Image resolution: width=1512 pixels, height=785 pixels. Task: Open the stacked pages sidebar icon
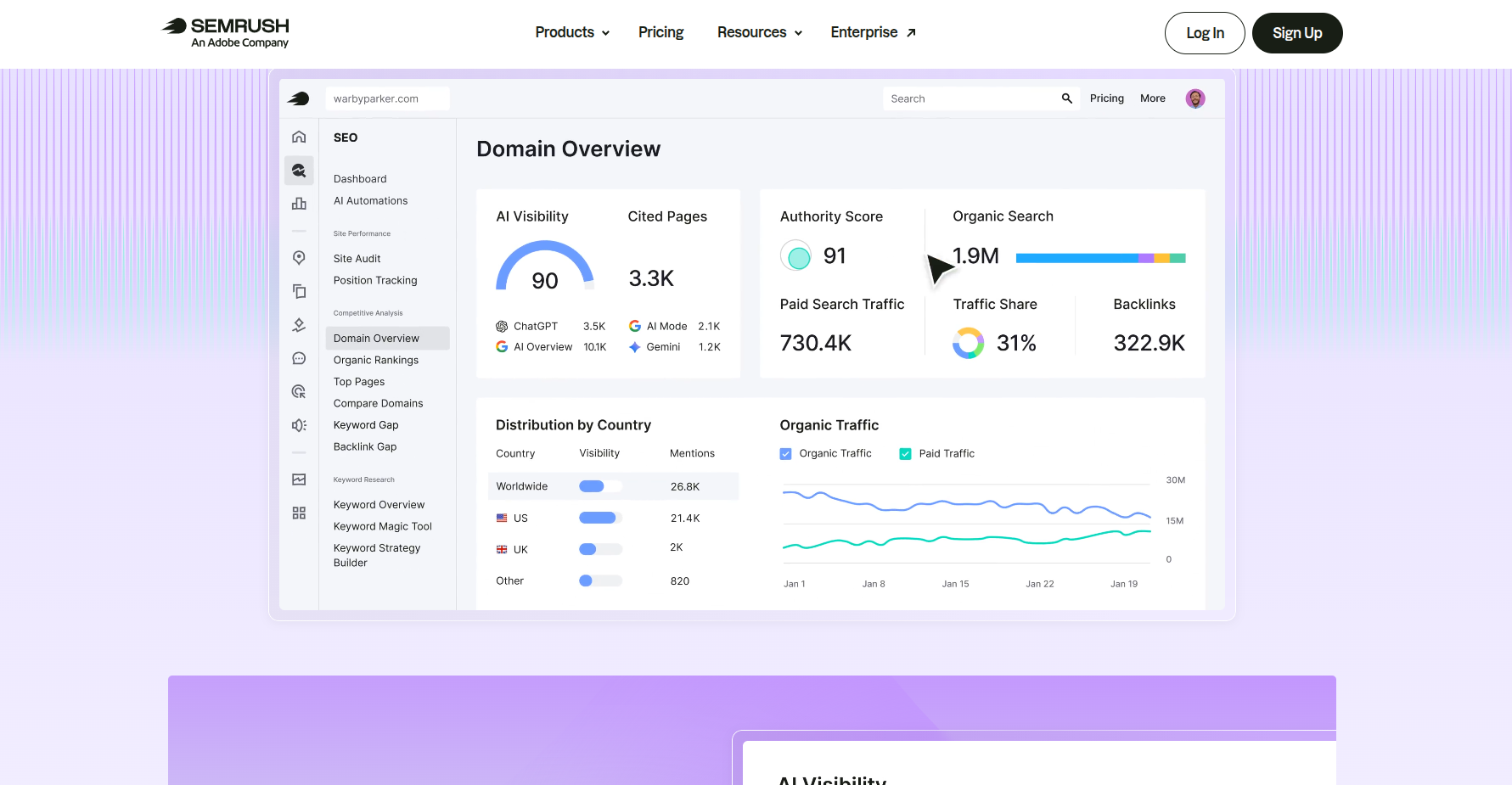click(x=299, y=291)
